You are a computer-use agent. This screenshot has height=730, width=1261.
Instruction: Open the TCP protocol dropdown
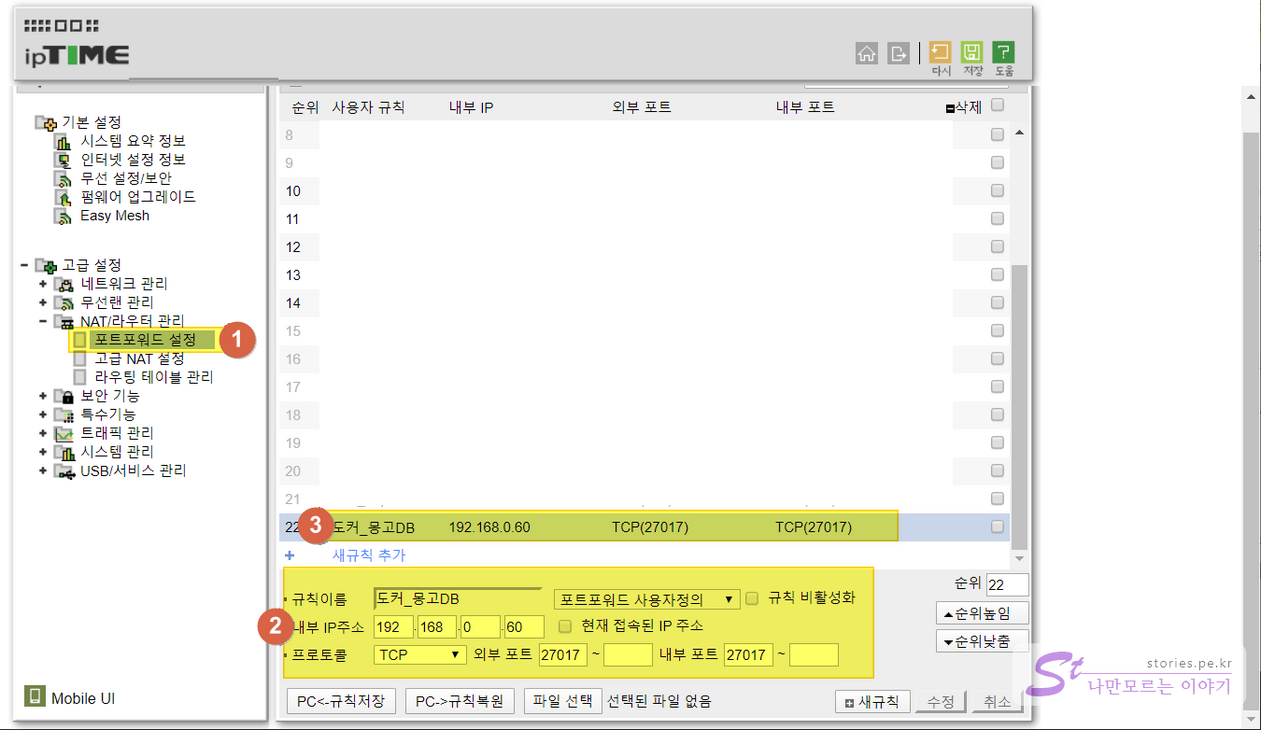(x=420, y=655)
